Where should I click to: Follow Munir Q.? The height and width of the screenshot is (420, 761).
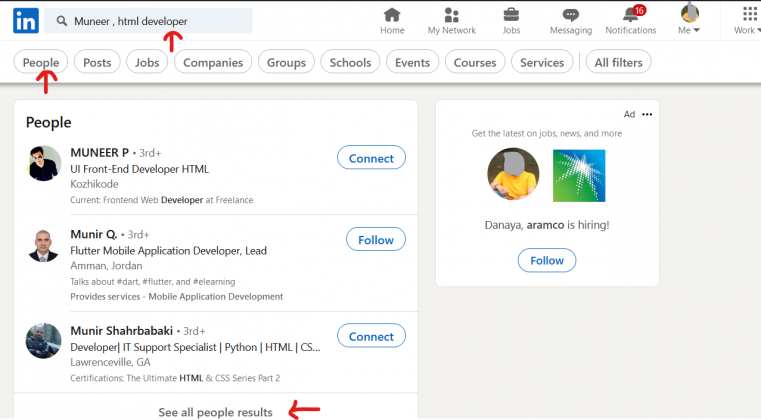point(376,239)
